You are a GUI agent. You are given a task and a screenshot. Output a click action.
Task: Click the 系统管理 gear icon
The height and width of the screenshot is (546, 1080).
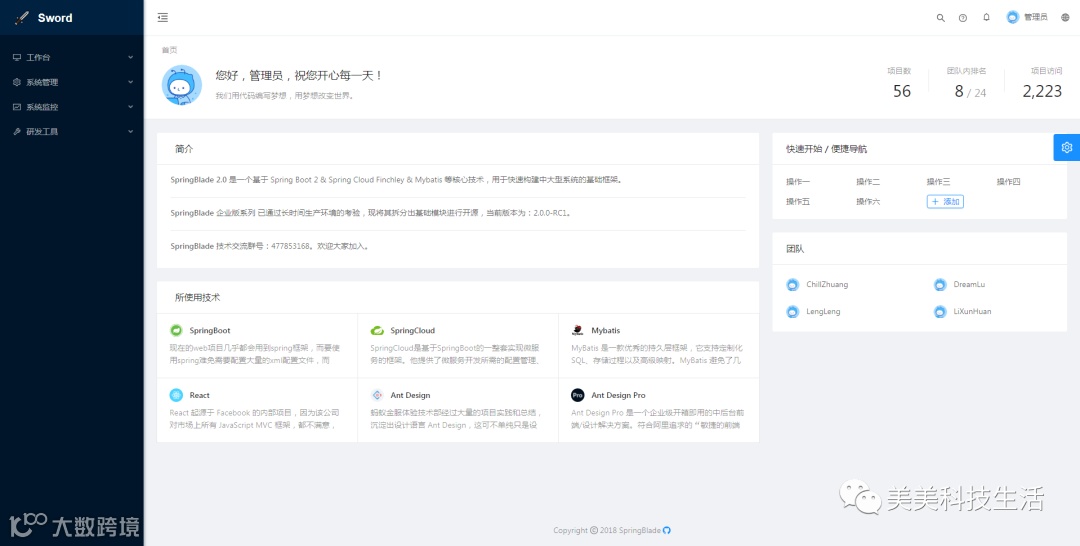click(17, 82)
